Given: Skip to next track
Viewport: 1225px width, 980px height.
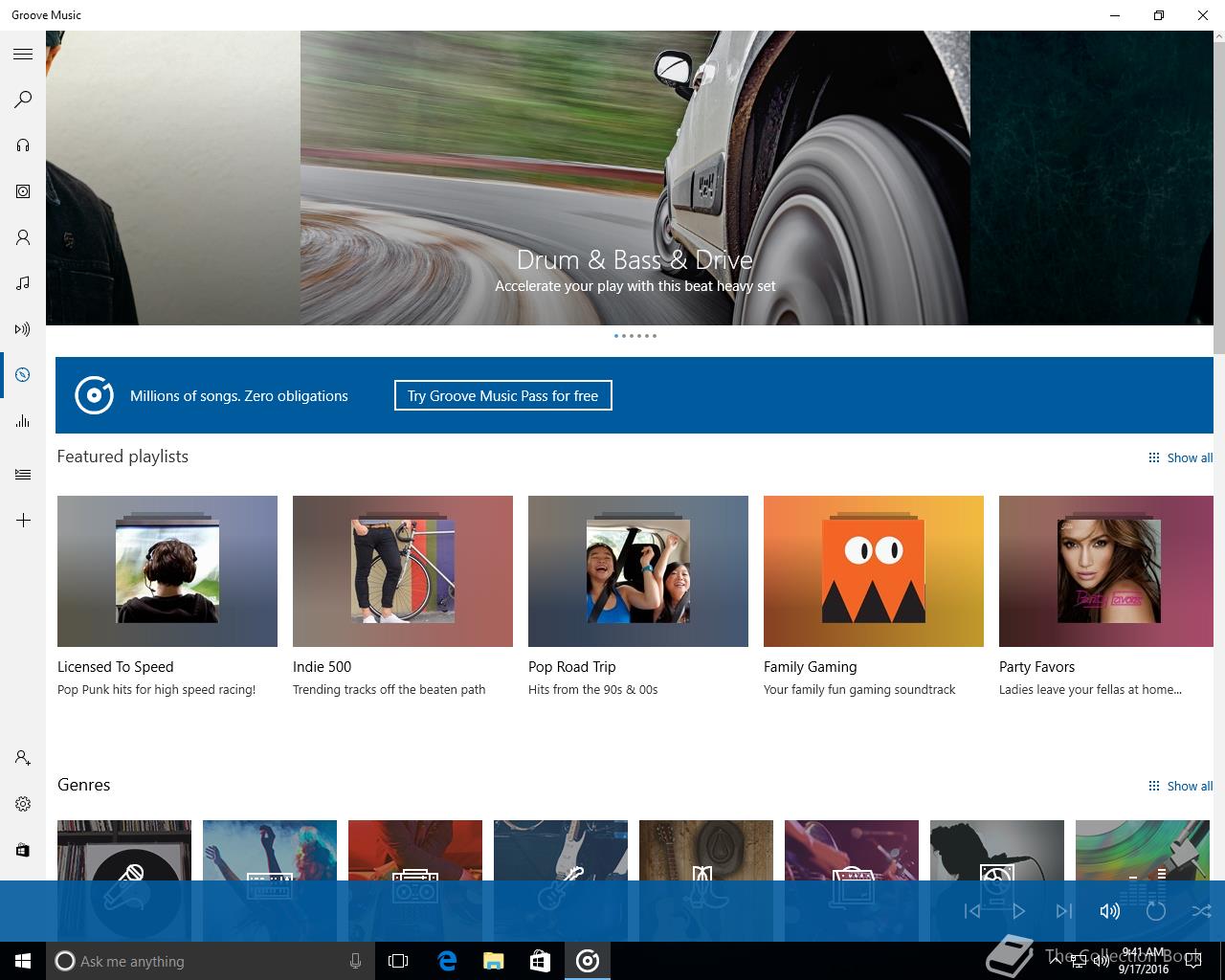Looking at the screenshot, I should click(1064, 911).
